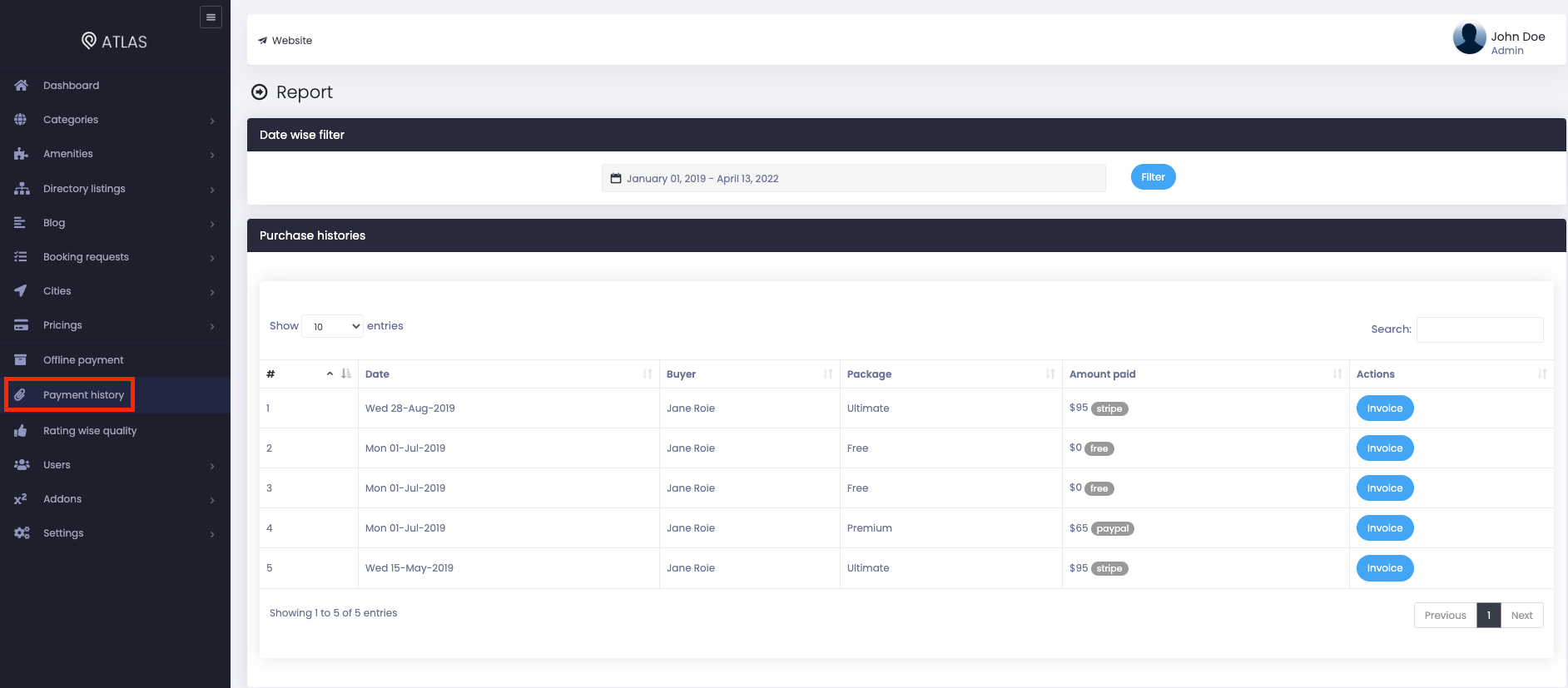Open Invoice for Wed 15-May-2019 purchase
This screenshot has height=688, width=1568.
point(1385,567)
